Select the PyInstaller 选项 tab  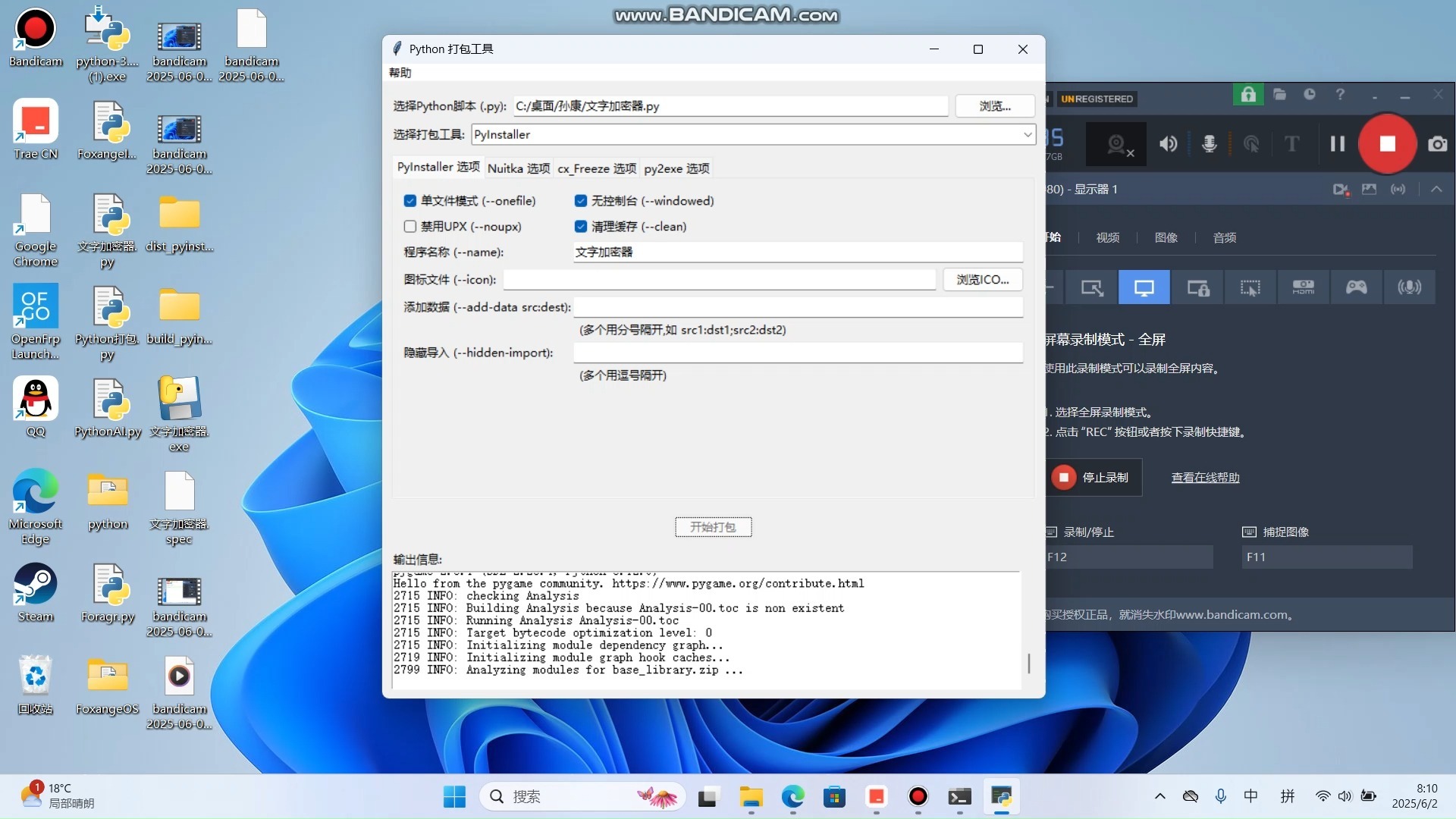click(x=438, y=167)
